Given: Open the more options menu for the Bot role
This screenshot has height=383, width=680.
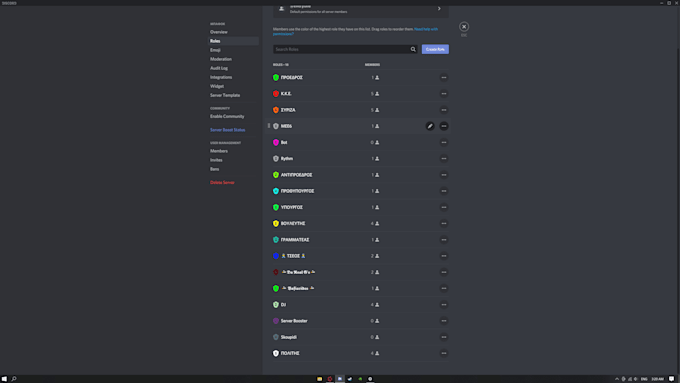Looking at the screenshot, I should point(444,142).
